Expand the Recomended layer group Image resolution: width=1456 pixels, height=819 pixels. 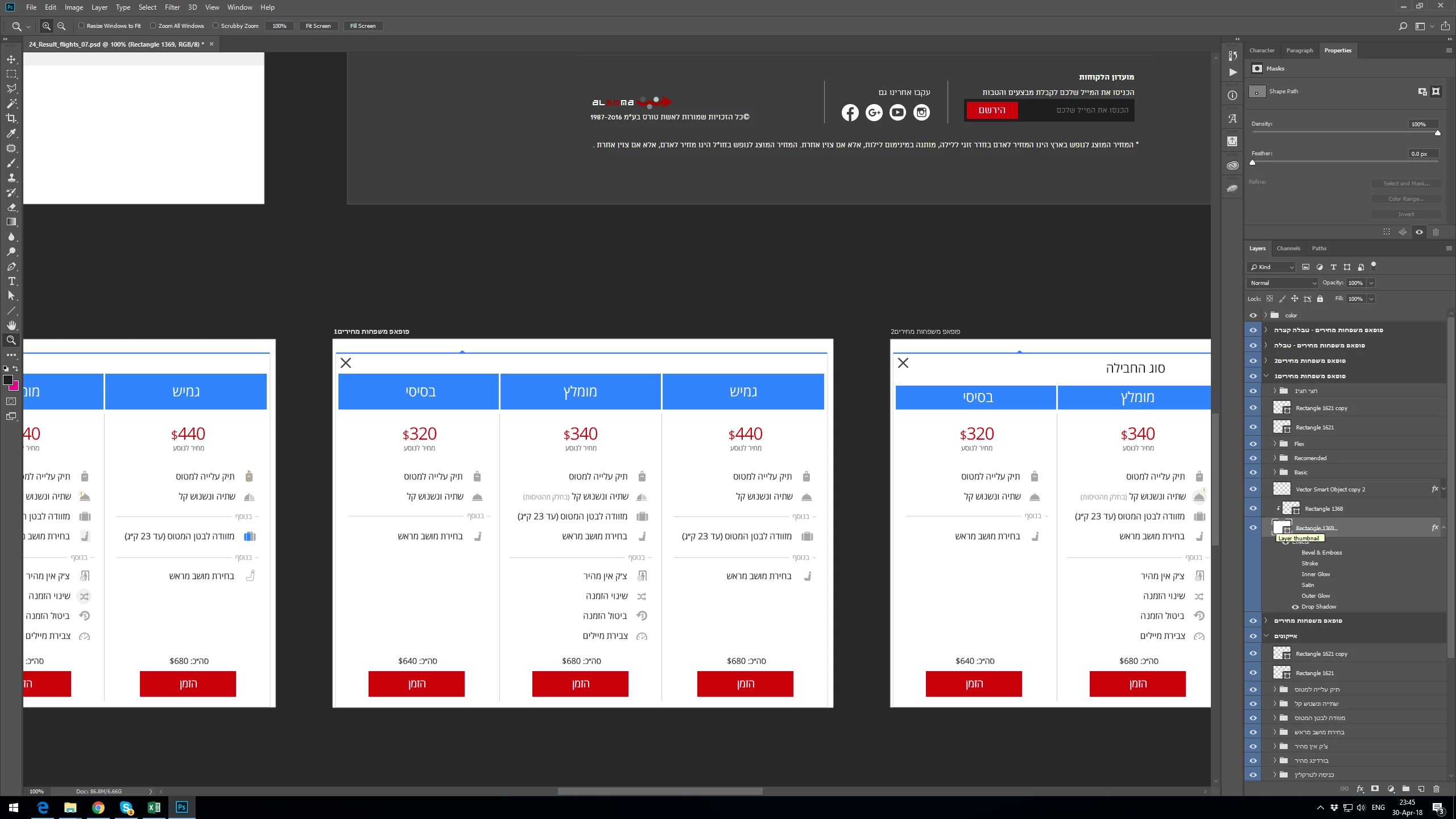(x=1275, y=458)
